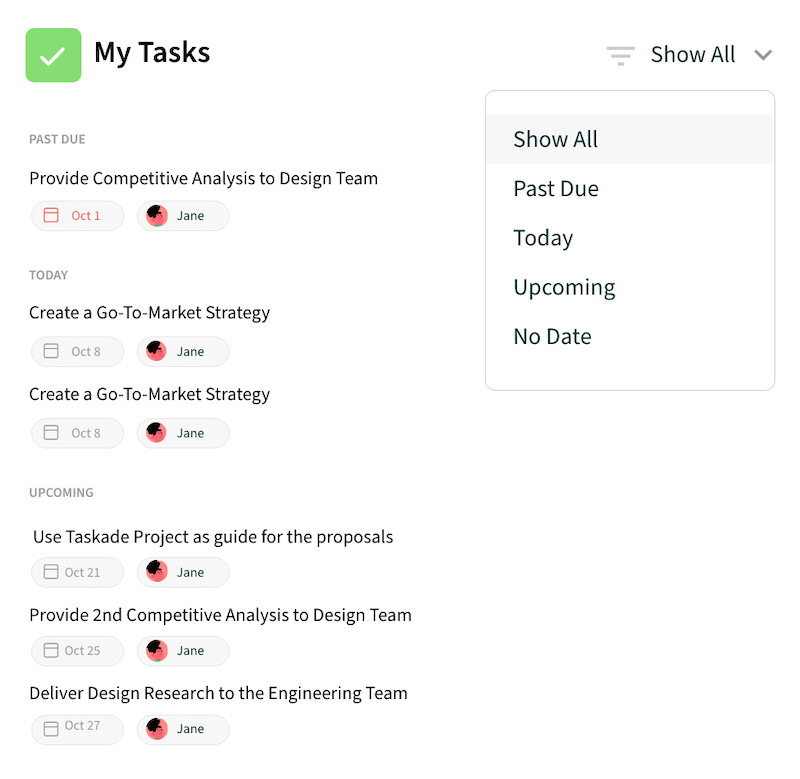
Task: Click the green My Tasks checkmark icon
Action: [53, 55]
